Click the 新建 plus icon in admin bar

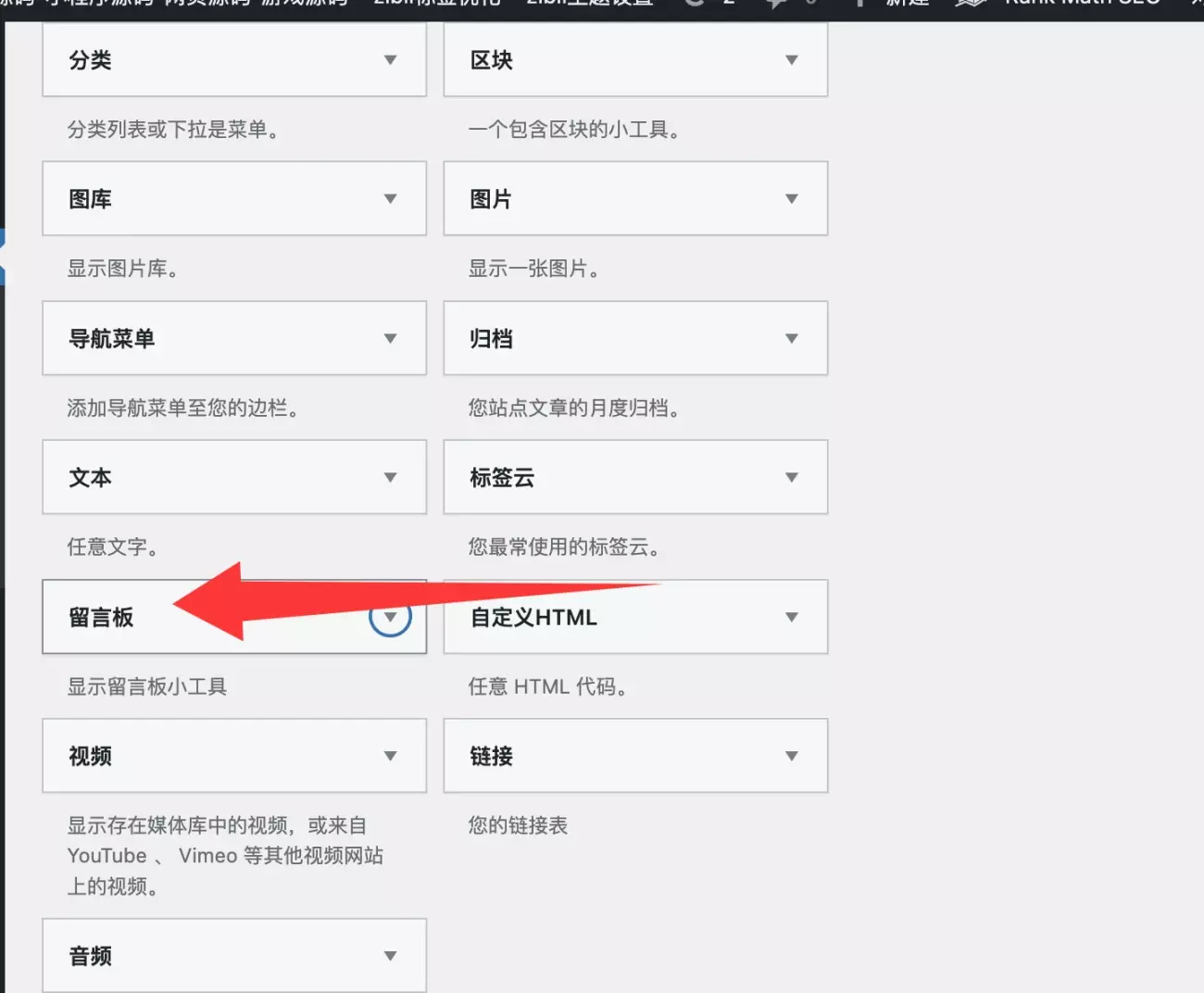859,4
